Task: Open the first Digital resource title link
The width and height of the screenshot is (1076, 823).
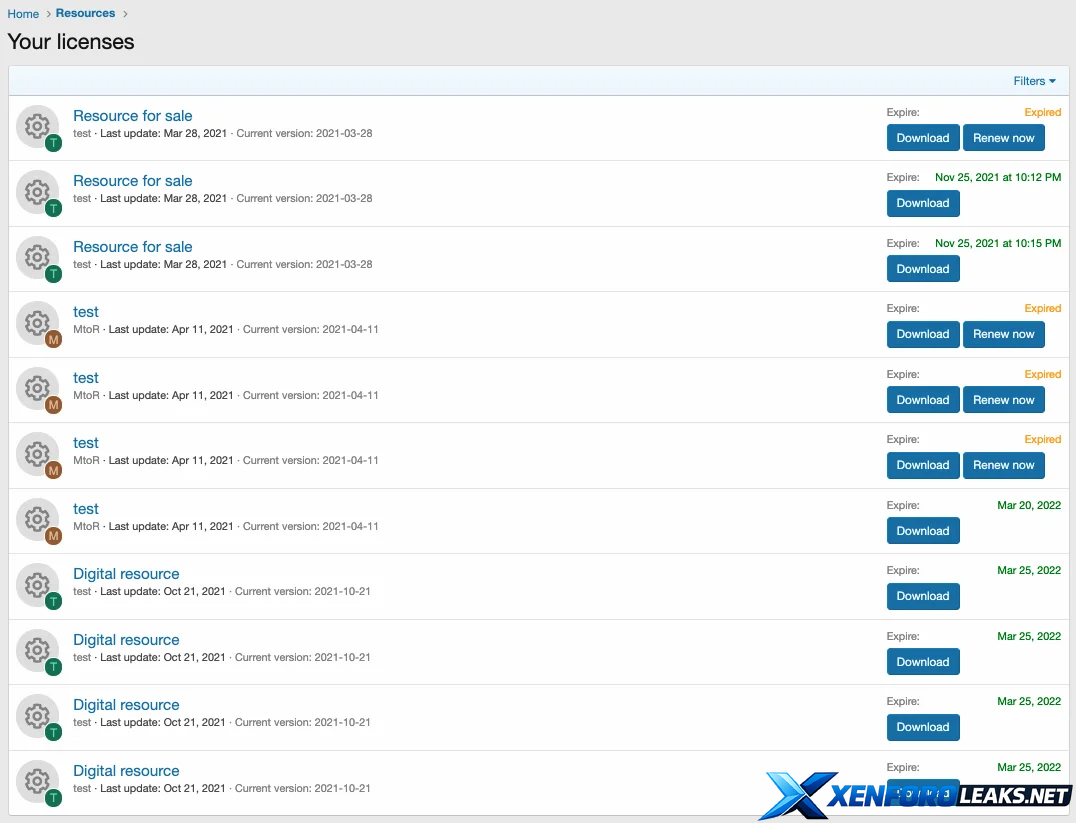Action: (x=126, y=574)
